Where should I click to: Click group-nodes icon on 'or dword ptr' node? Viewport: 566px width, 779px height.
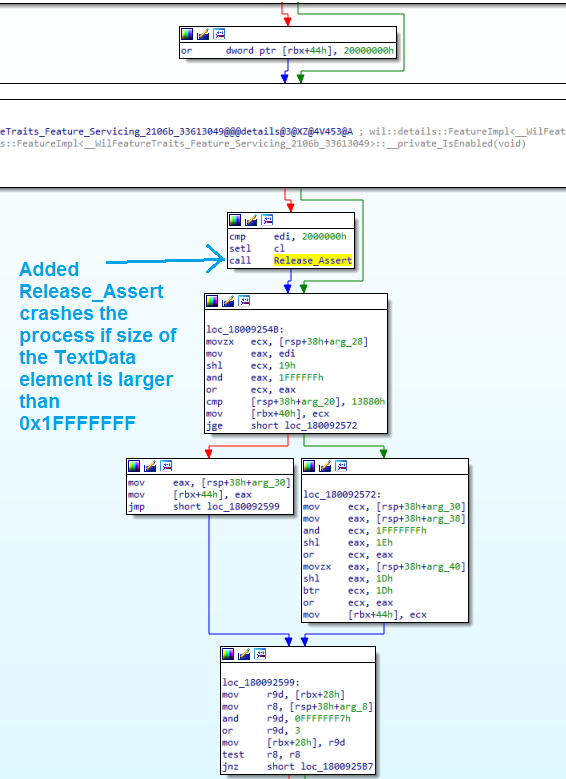click(219, 34)
